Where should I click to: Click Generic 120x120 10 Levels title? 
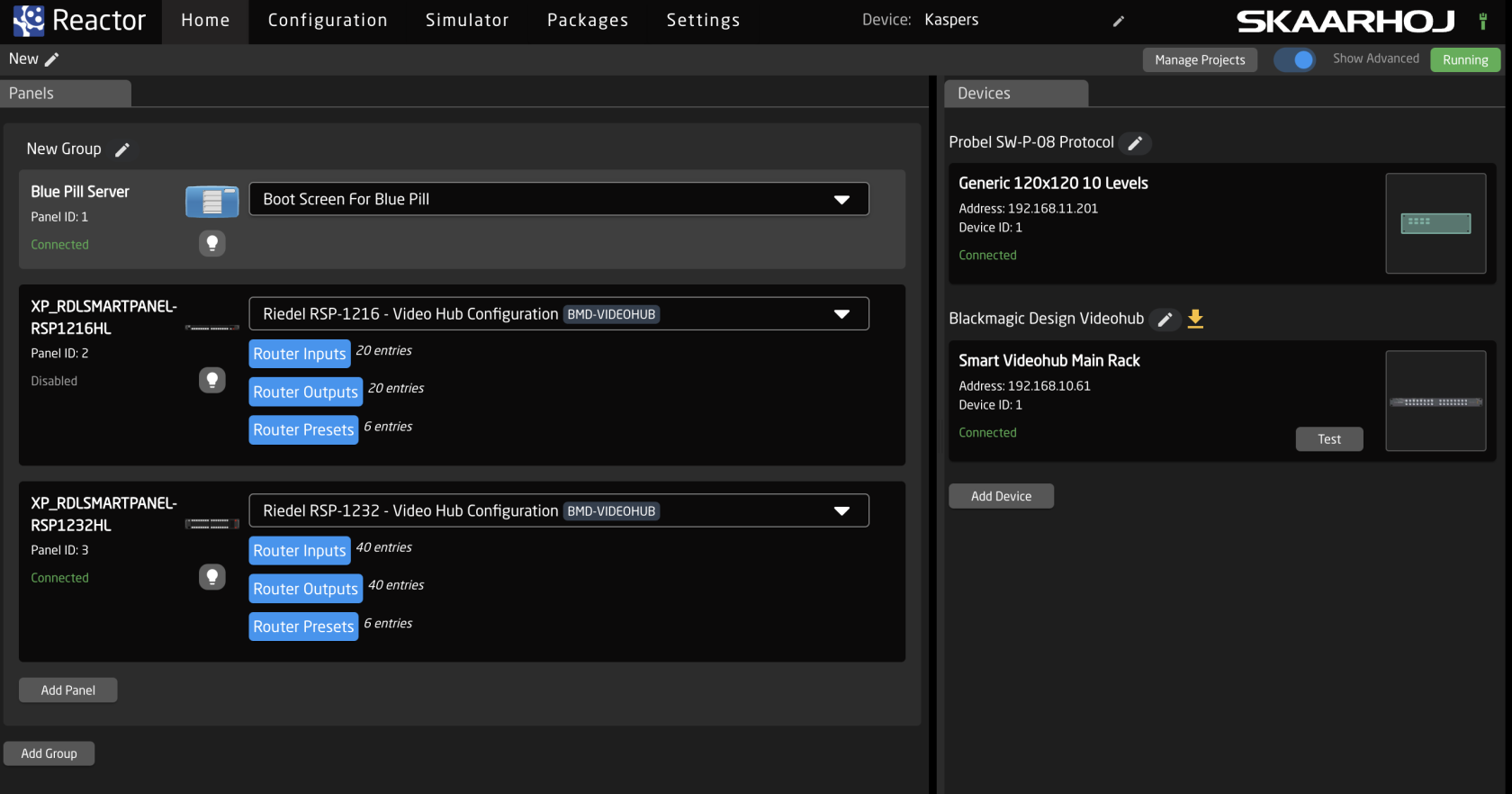(x=1053, y=184)
